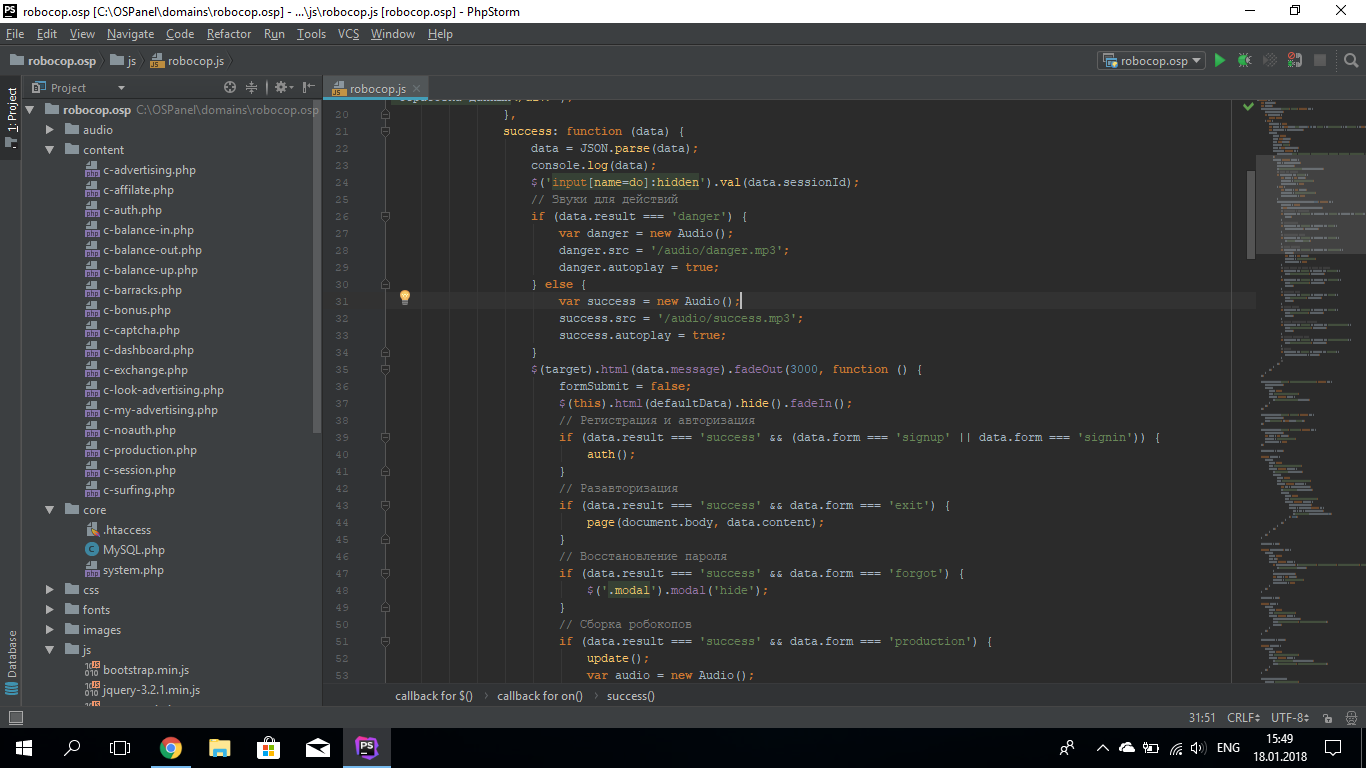Toggle tool window bars button at bottom-left
Image resolution: width=1366 pixels, height=768 pixels.
[x=15, y=718]
